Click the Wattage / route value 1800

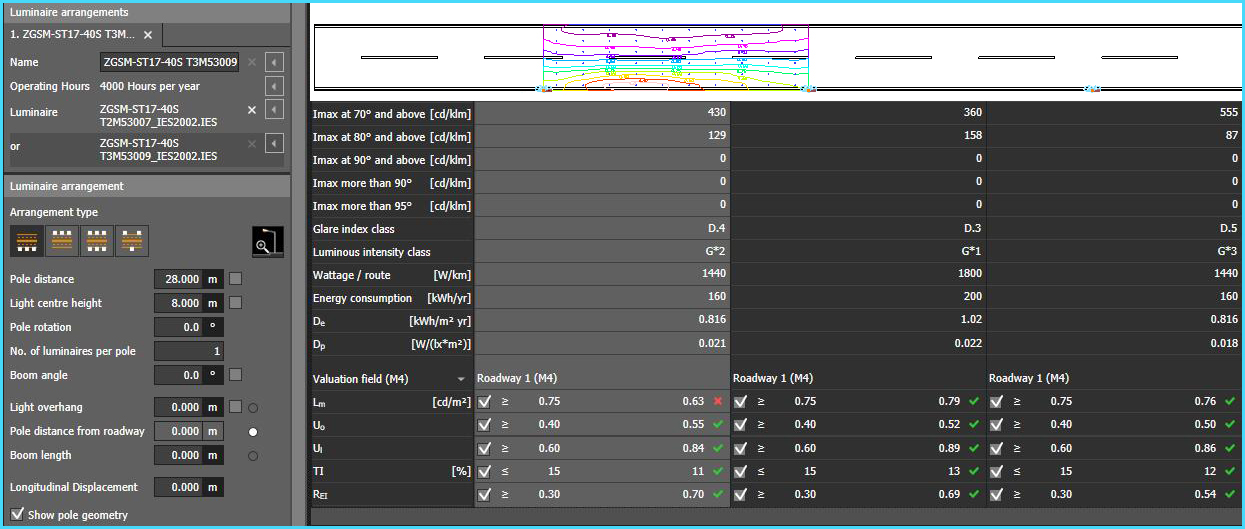(x=969, y=275)
